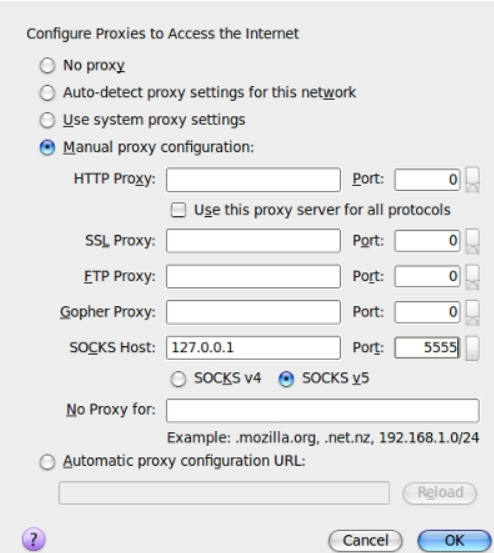Click the HTTP Proxy address field
Image resolution: width=494 pixels, height=553 pixels.
(x=253, y=180)
